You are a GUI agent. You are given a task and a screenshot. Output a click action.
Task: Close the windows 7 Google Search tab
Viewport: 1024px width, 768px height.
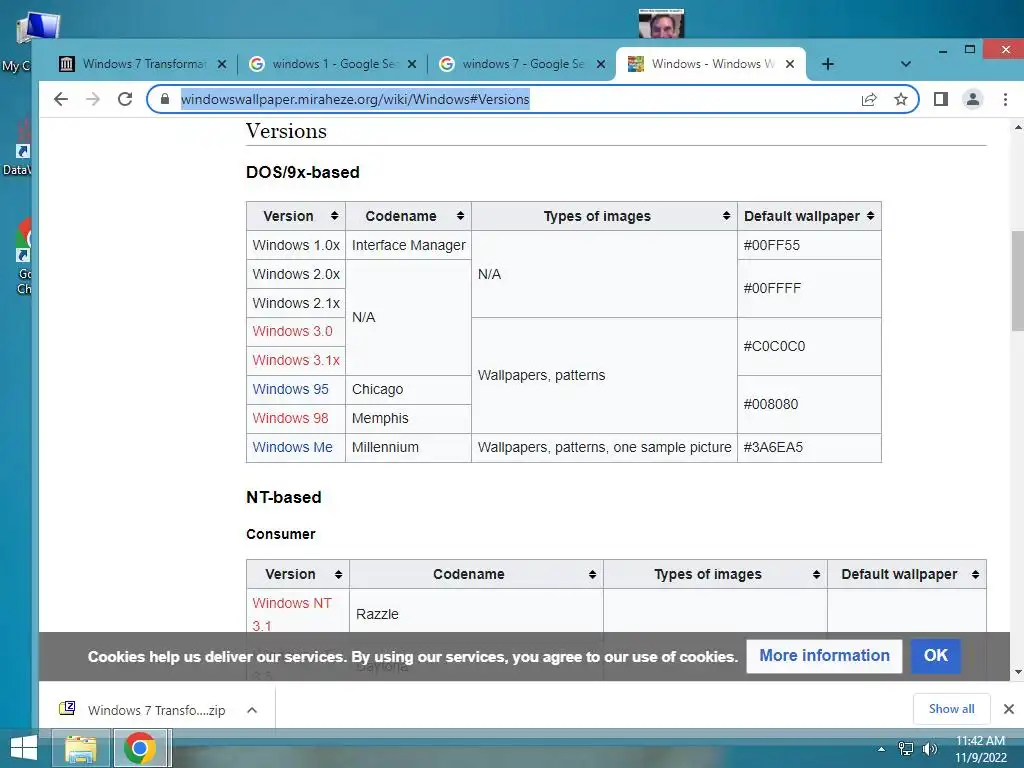tap(601, 64)
